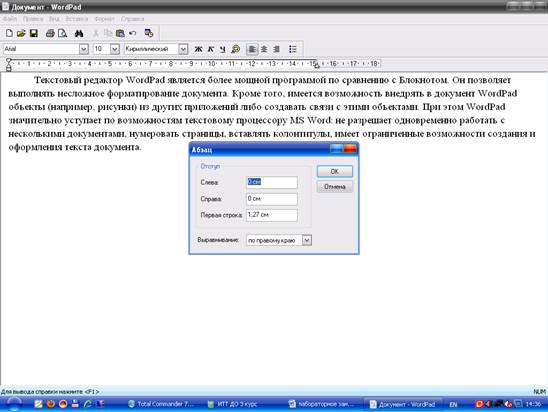Toggle underline with the Ч button
Viewport: 548px width, 412px height.
[223, 49]
